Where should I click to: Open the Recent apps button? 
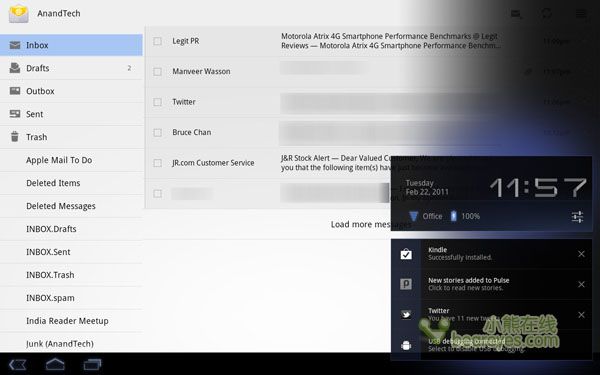click(x=92, y=364)
